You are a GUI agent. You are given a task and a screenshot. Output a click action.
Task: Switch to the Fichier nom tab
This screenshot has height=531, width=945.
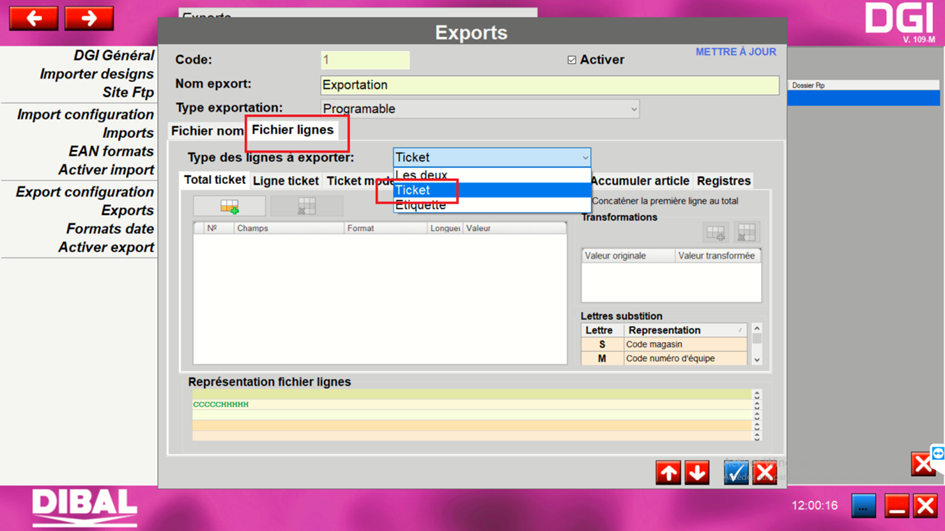(207, 131)
